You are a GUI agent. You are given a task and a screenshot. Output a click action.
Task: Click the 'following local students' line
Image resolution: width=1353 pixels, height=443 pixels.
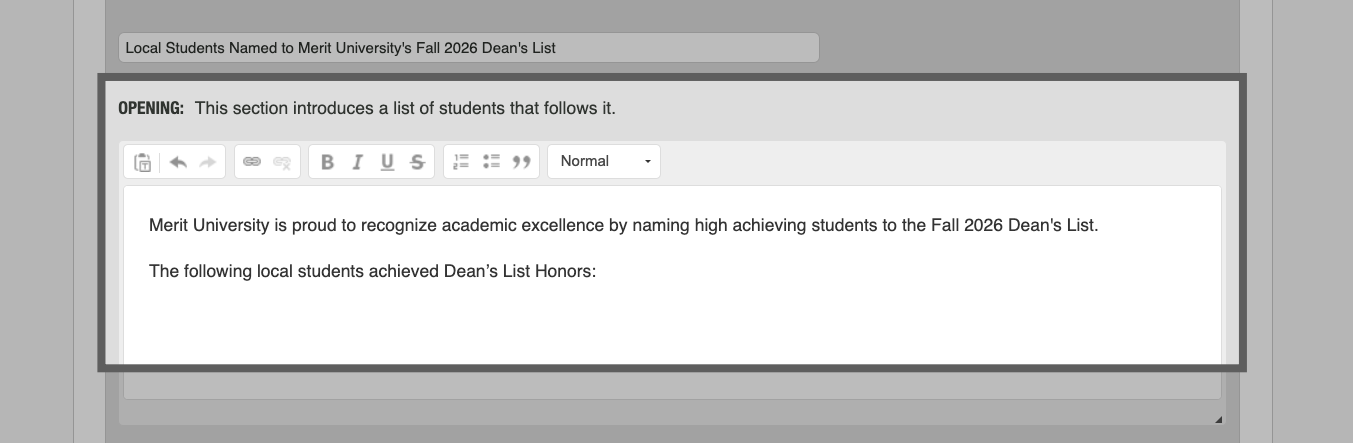372,271
